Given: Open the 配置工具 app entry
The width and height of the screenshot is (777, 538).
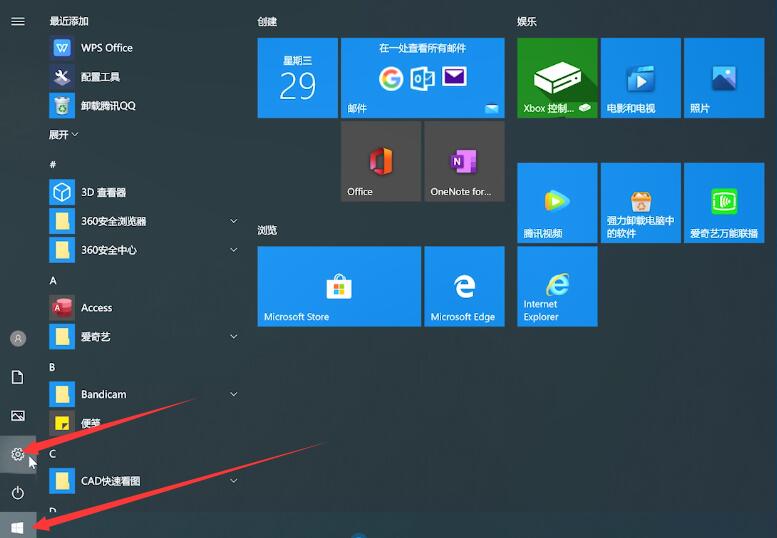Looking at the screenshot, I should pyautogui.click(x=144, y=77).
